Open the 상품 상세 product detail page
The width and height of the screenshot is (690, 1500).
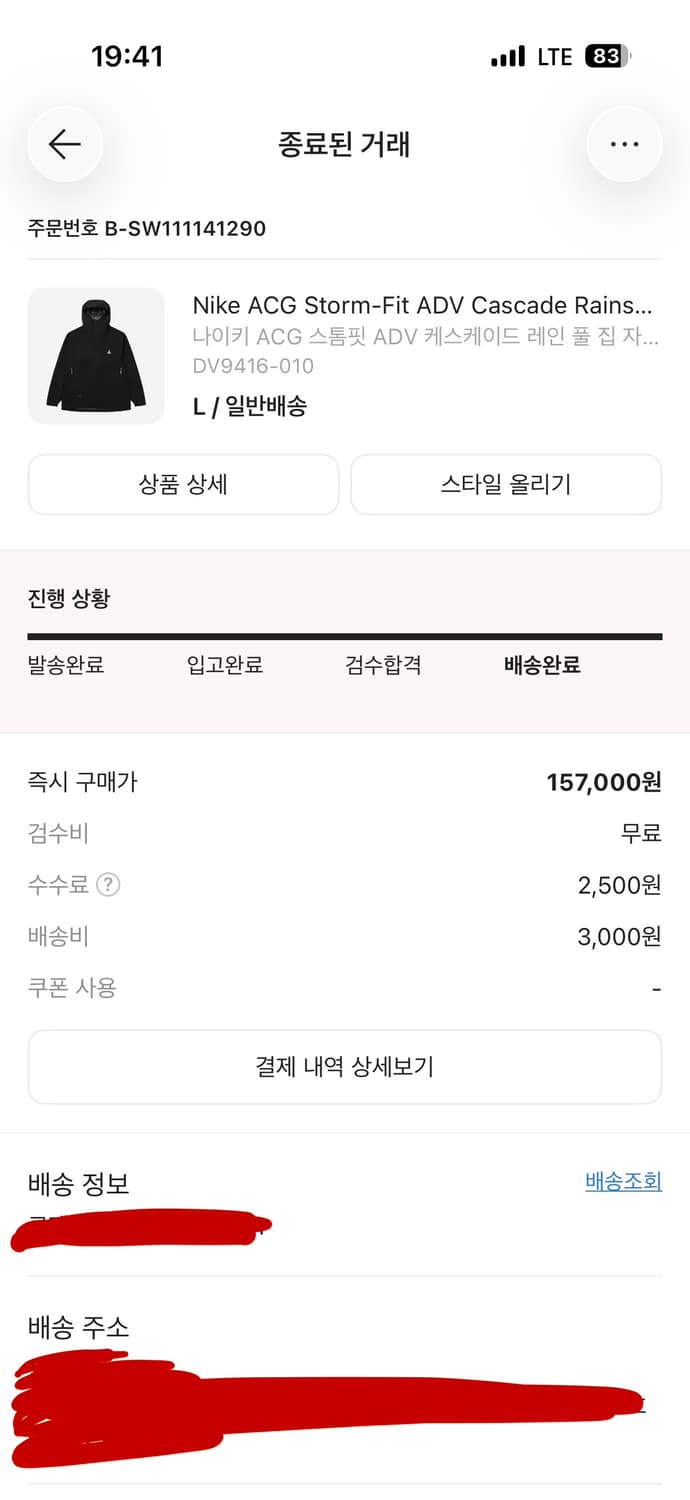(184, 484)
